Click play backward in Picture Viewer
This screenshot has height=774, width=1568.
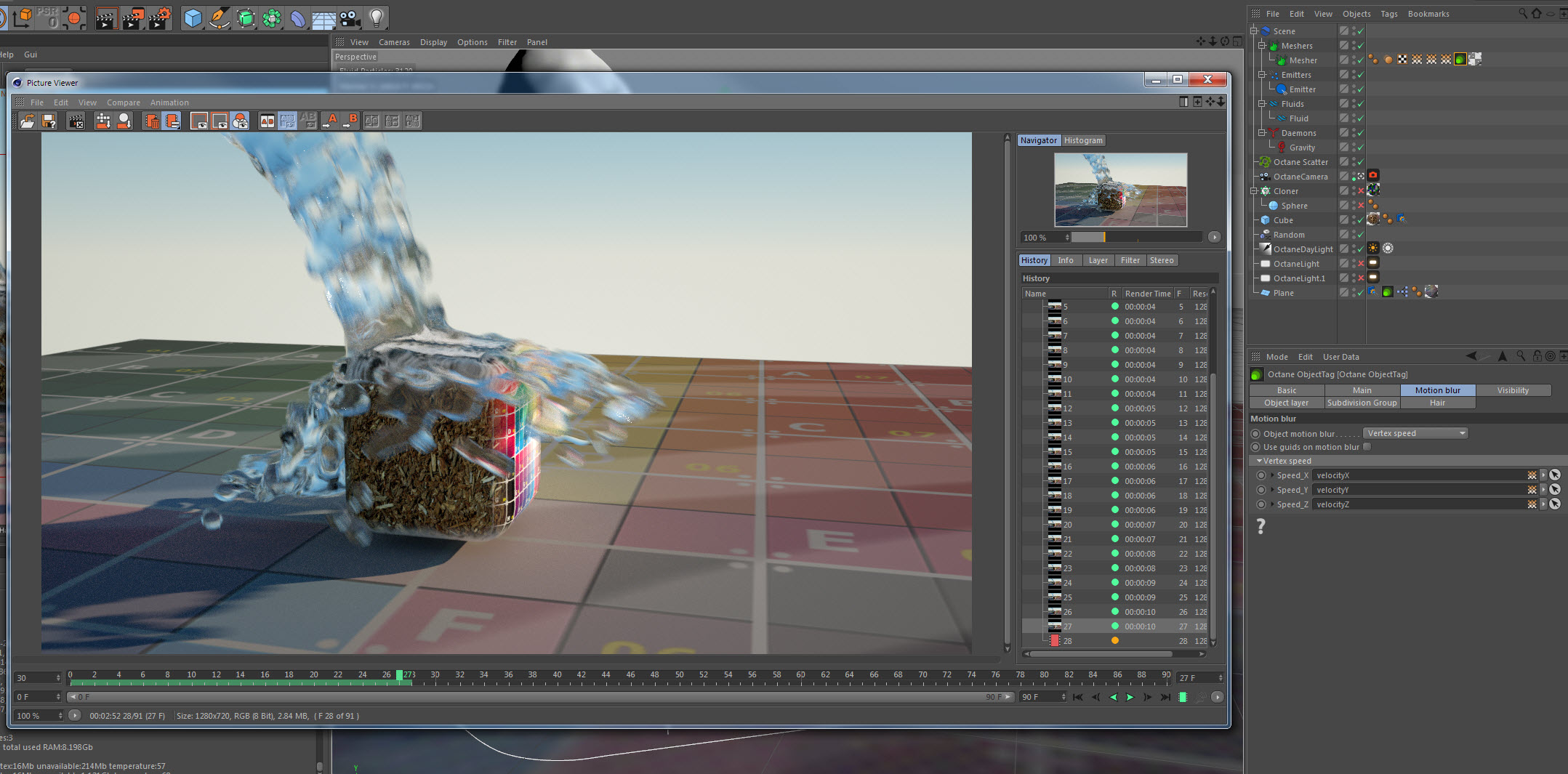pyautogui.click(x=1112, y=697)
